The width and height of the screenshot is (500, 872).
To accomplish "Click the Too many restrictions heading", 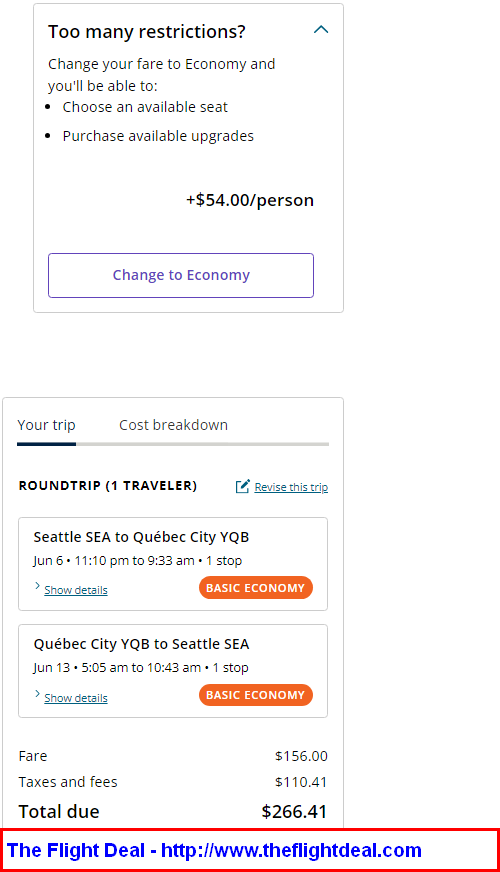I will pos(147,32).
